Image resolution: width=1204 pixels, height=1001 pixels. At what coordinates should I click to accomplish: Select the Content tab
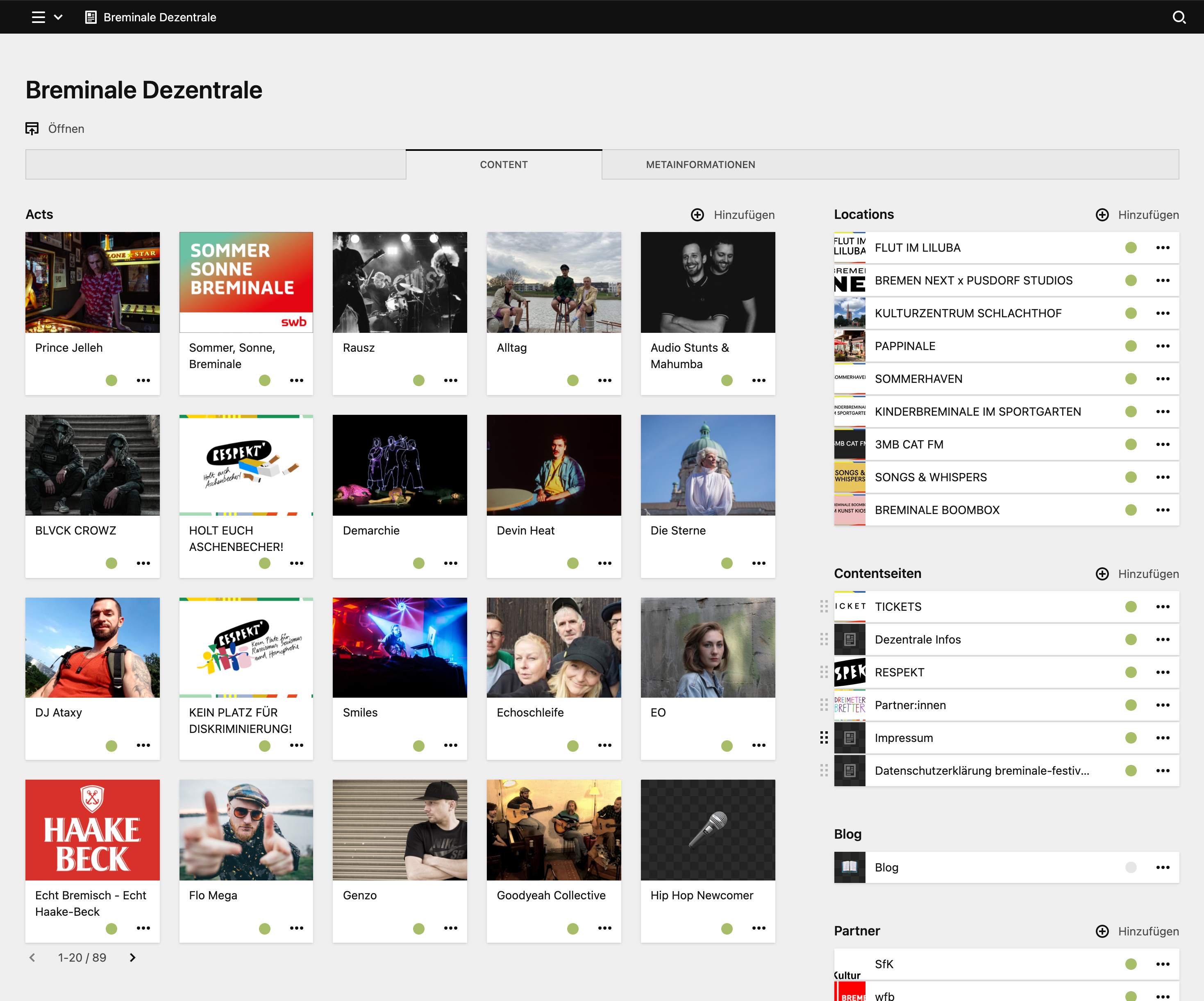503,165
